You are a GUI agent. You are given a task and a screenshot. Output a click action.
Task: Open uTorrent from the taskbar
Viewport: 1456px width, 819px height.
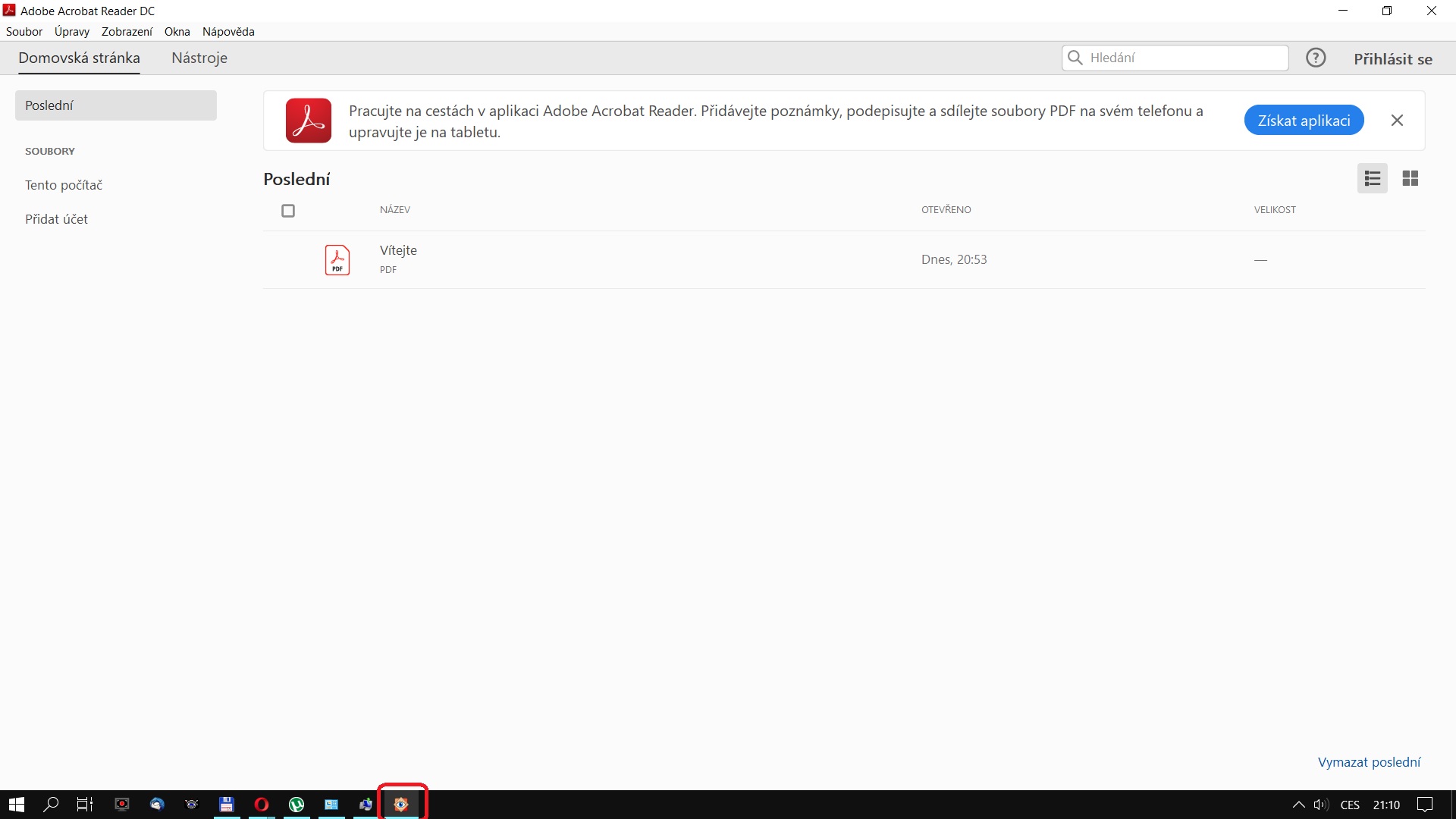coord(297,805)
